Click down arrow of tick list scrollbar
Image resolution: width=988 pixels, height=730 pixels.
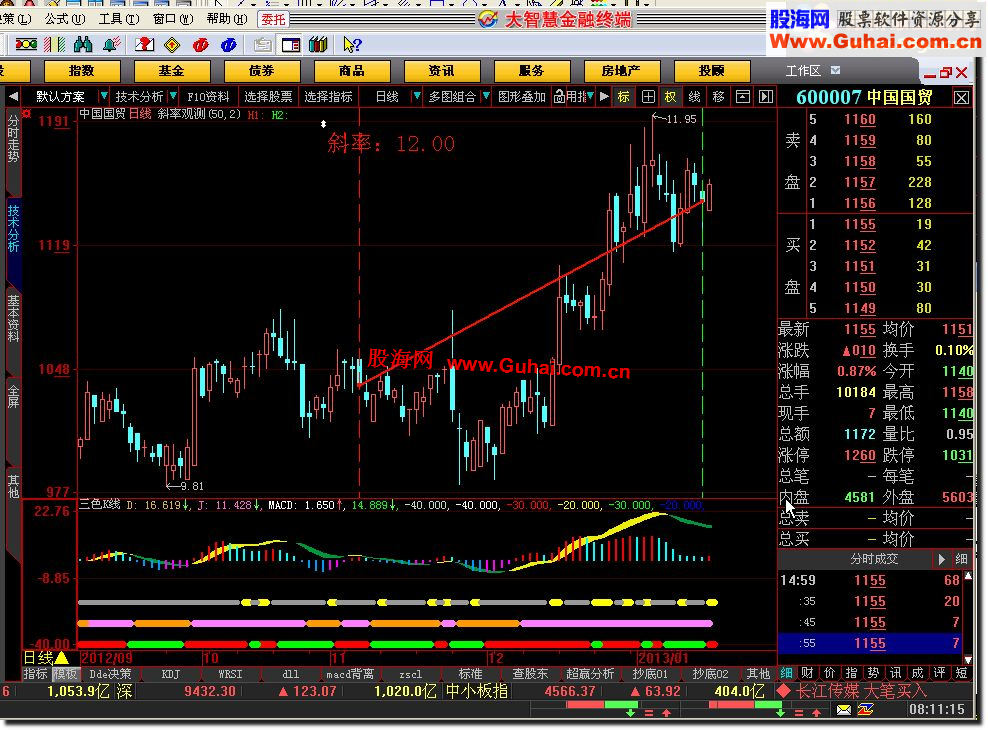pyautogui.click(x=968, y=659)
